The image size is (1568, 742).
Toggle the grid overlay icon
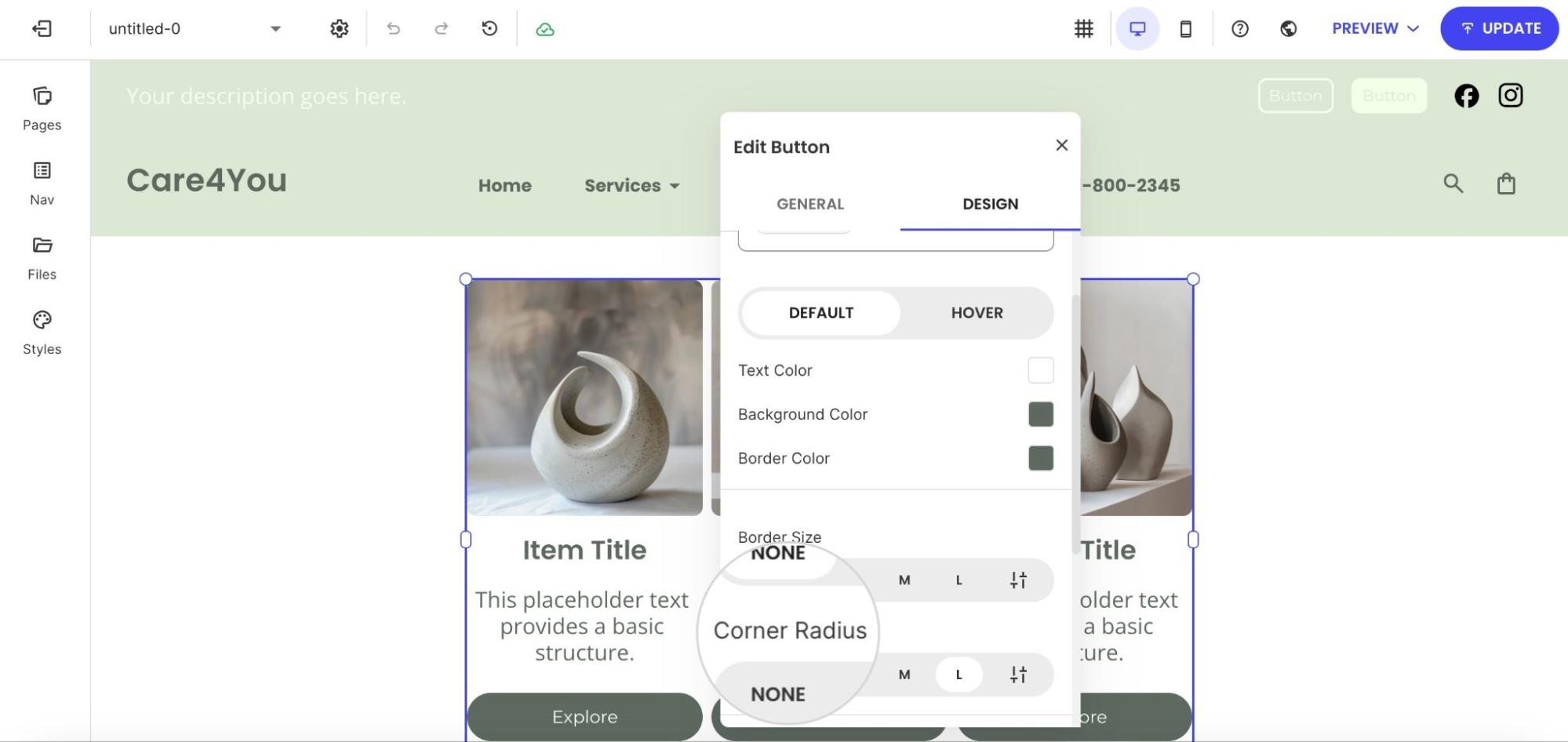(1084, 29)
